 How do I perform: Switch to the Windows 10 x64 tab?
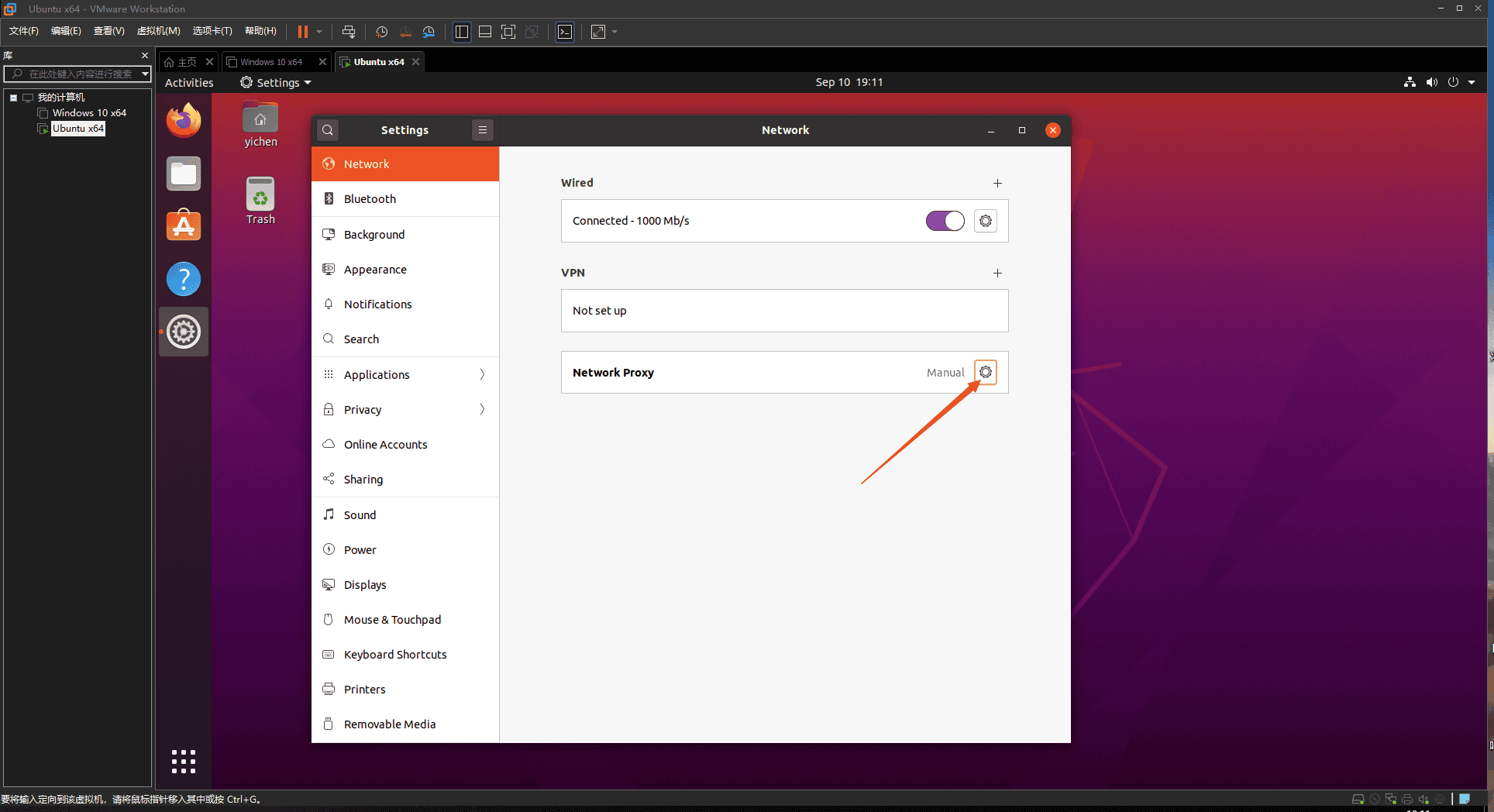coord(271,61)
